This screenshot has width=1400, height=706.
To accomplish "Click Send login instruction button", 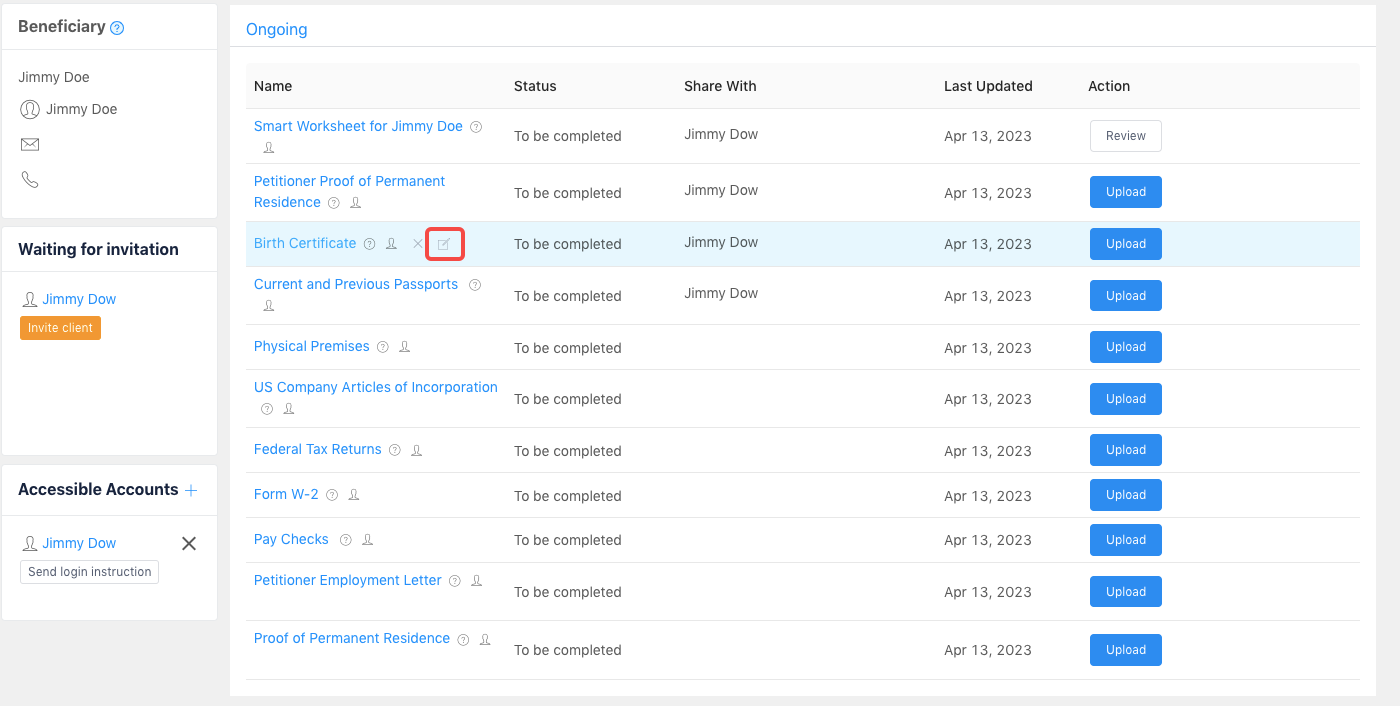I will tap(89, 572).
